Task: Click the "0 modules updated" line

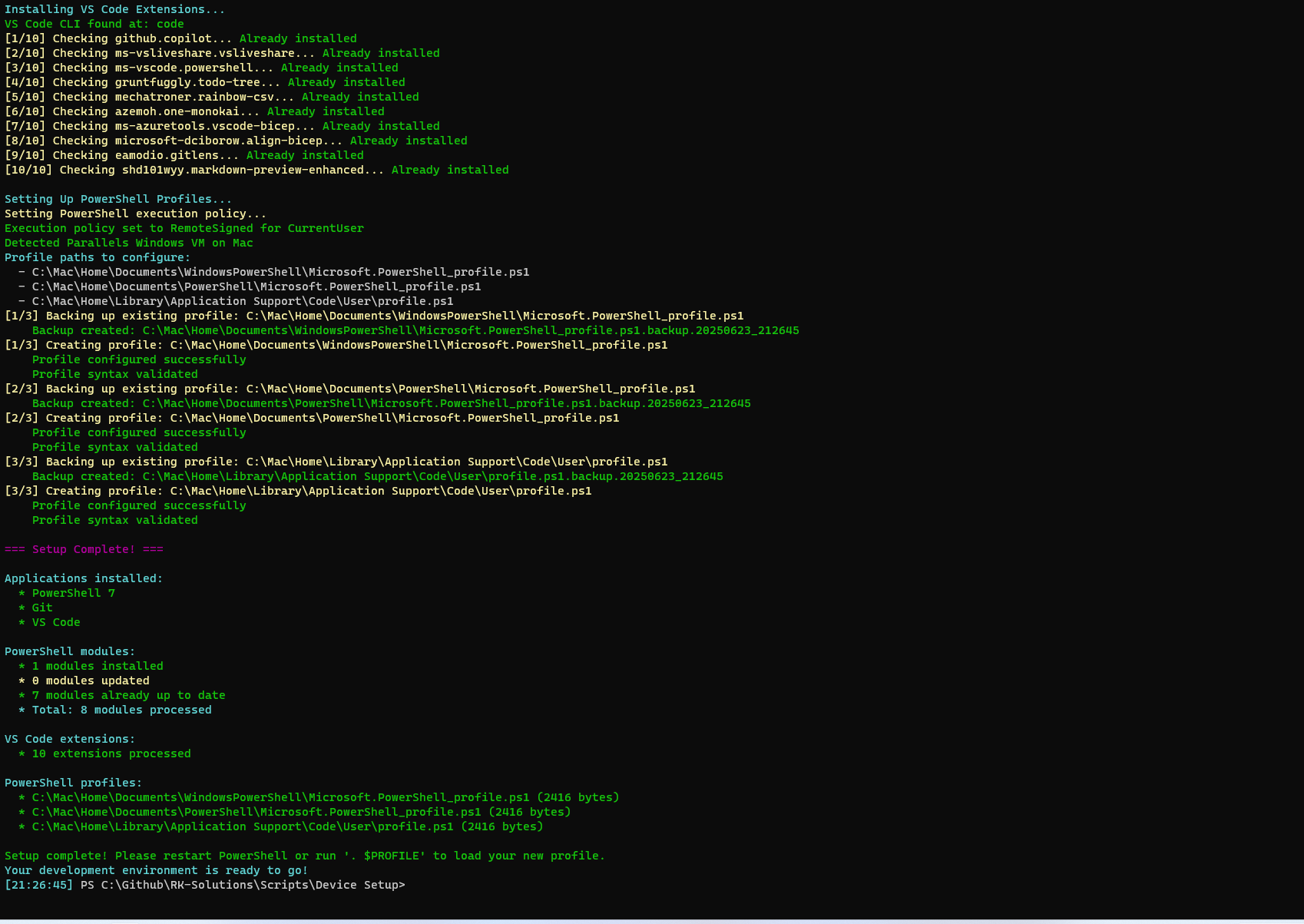Action: coord(90,681)
